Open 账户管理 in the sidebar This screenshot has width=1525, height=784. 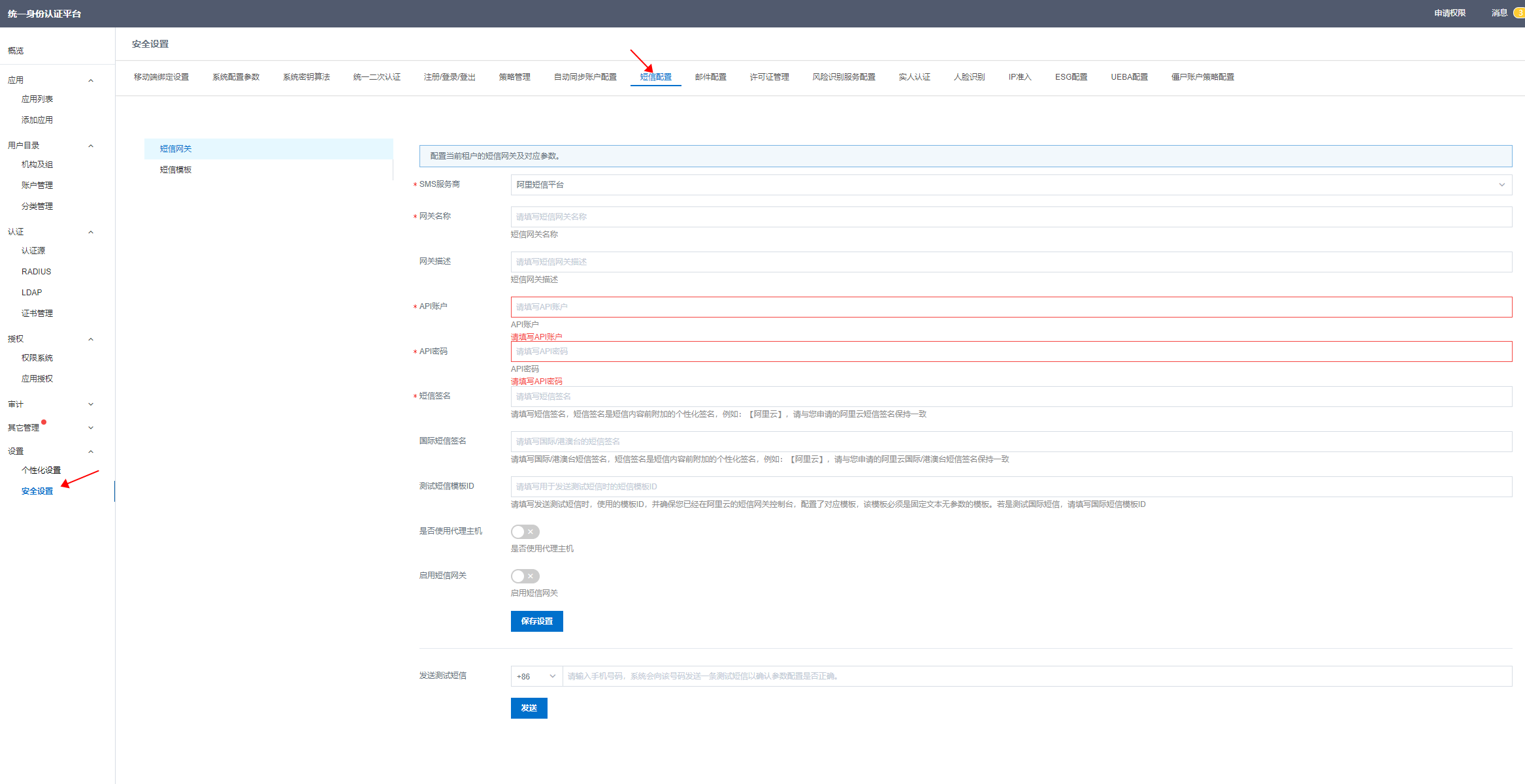(x=37, y=186)
